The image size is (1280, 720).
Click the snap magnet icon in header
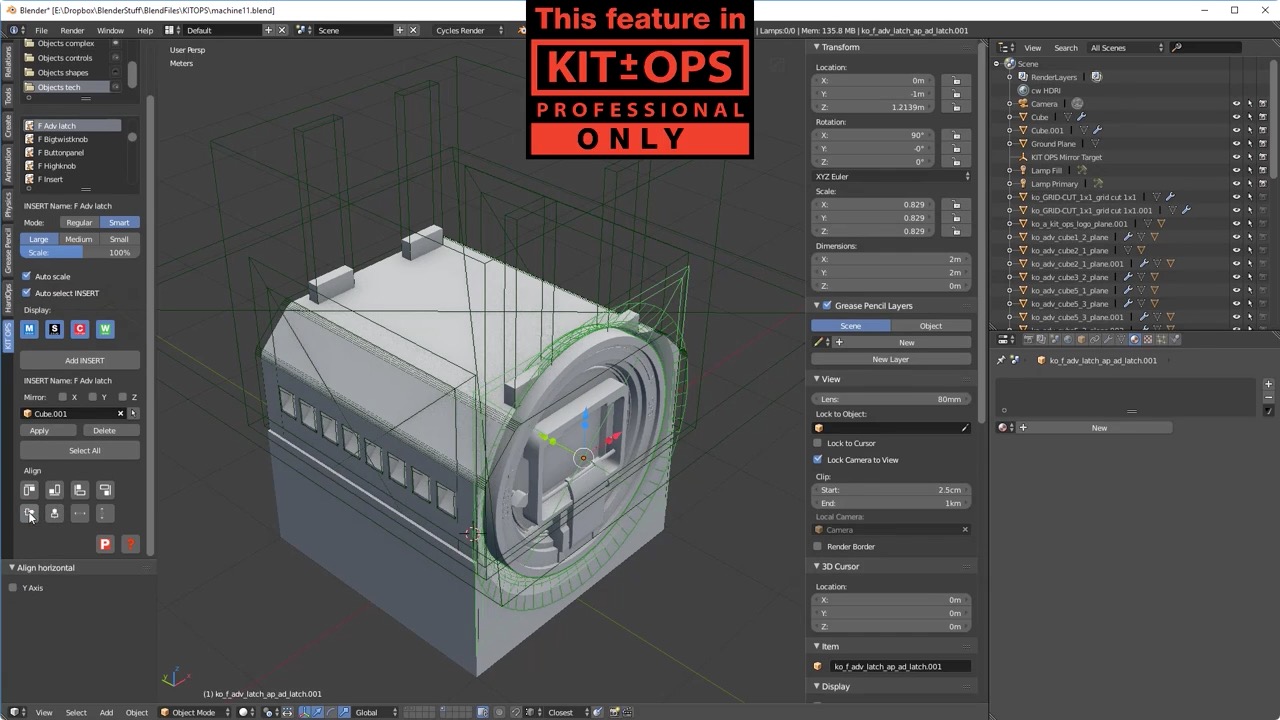(515, 712)
